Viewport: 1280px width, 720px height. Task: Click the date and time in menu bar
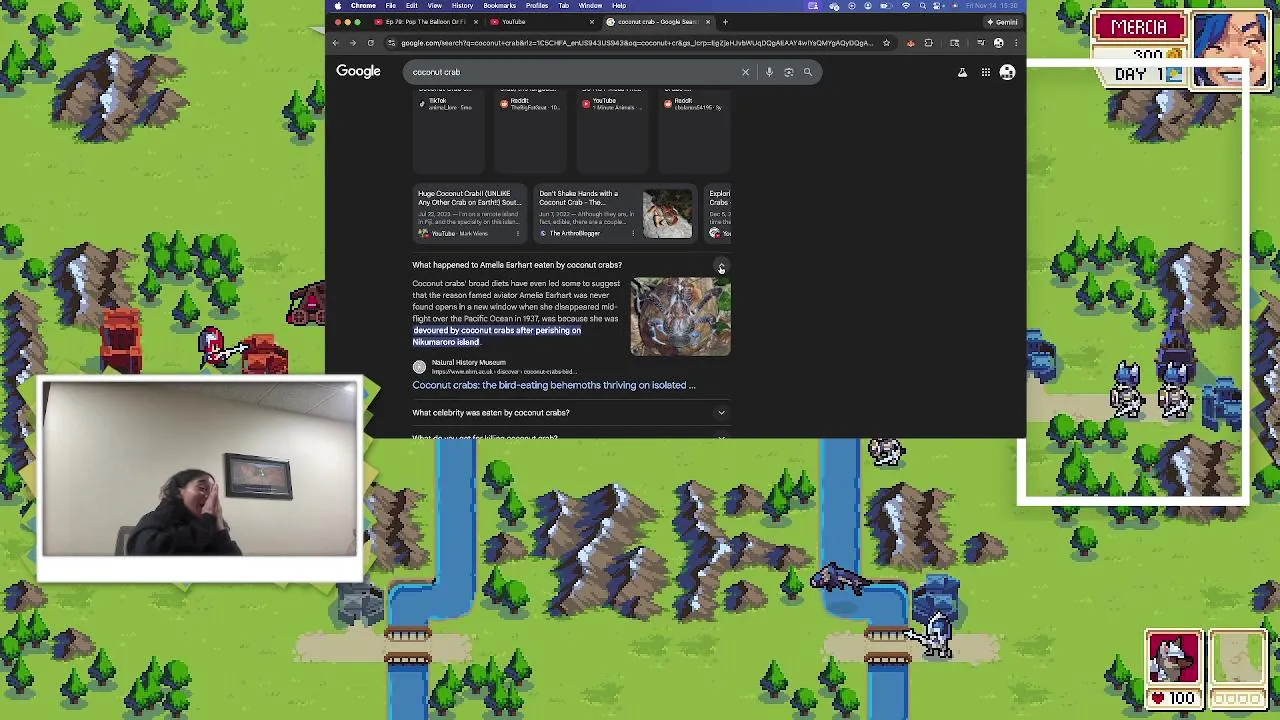tap(994, 6)
